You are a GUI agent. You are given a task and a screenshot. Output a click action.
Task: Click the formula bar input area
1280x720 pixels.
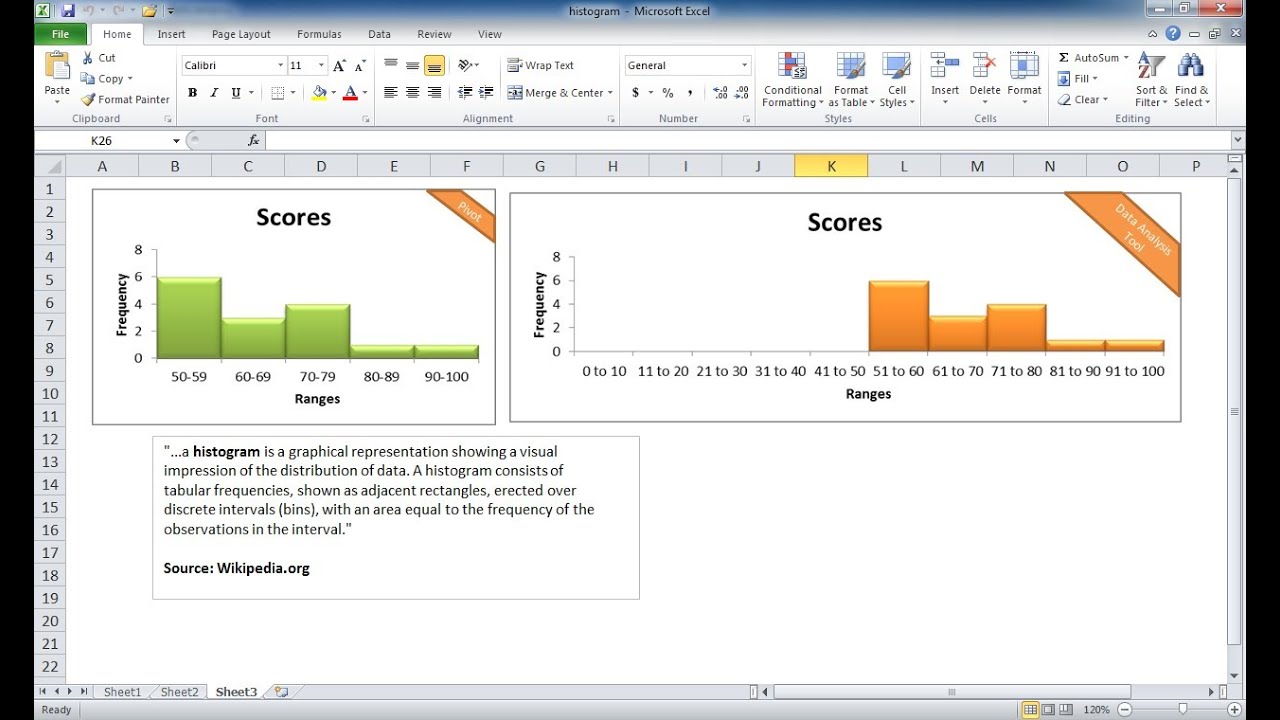click(748, 141)
